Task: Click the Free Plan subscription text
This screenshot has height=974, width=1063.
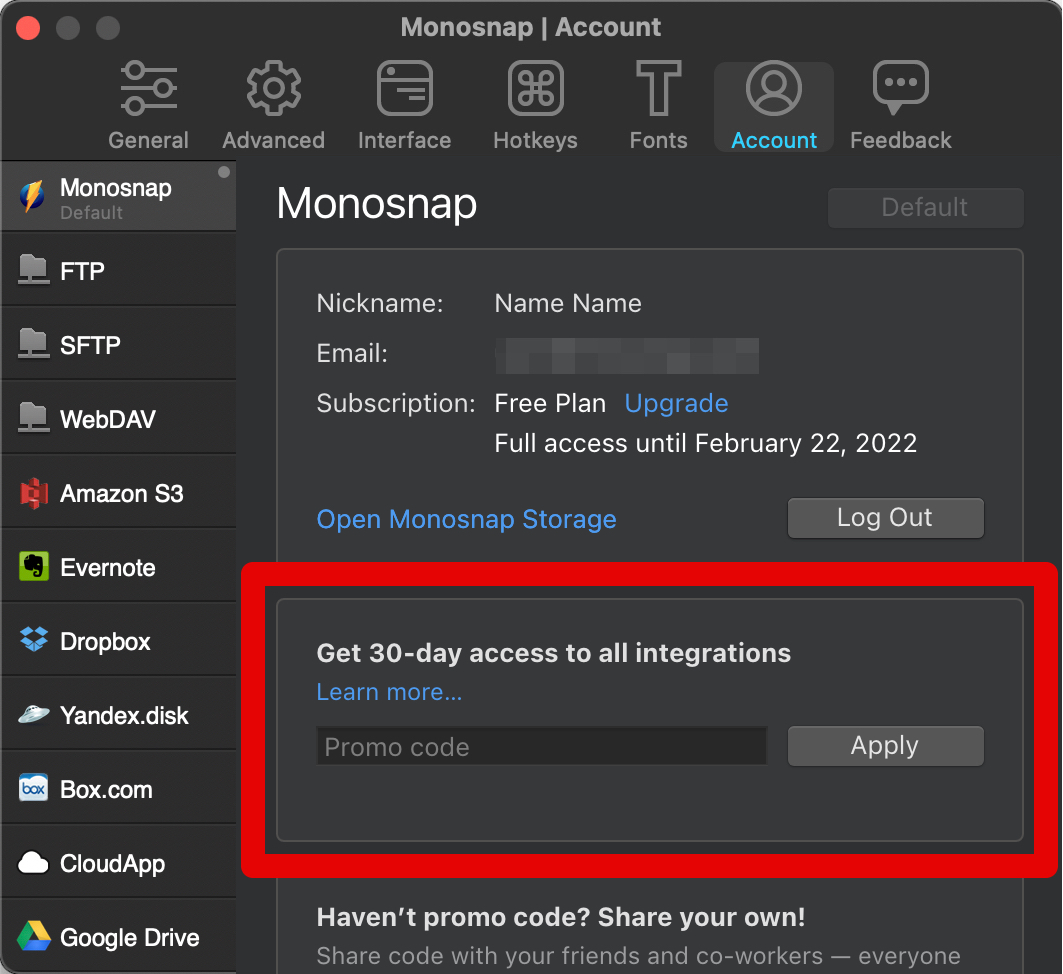Action: (550, 403)
